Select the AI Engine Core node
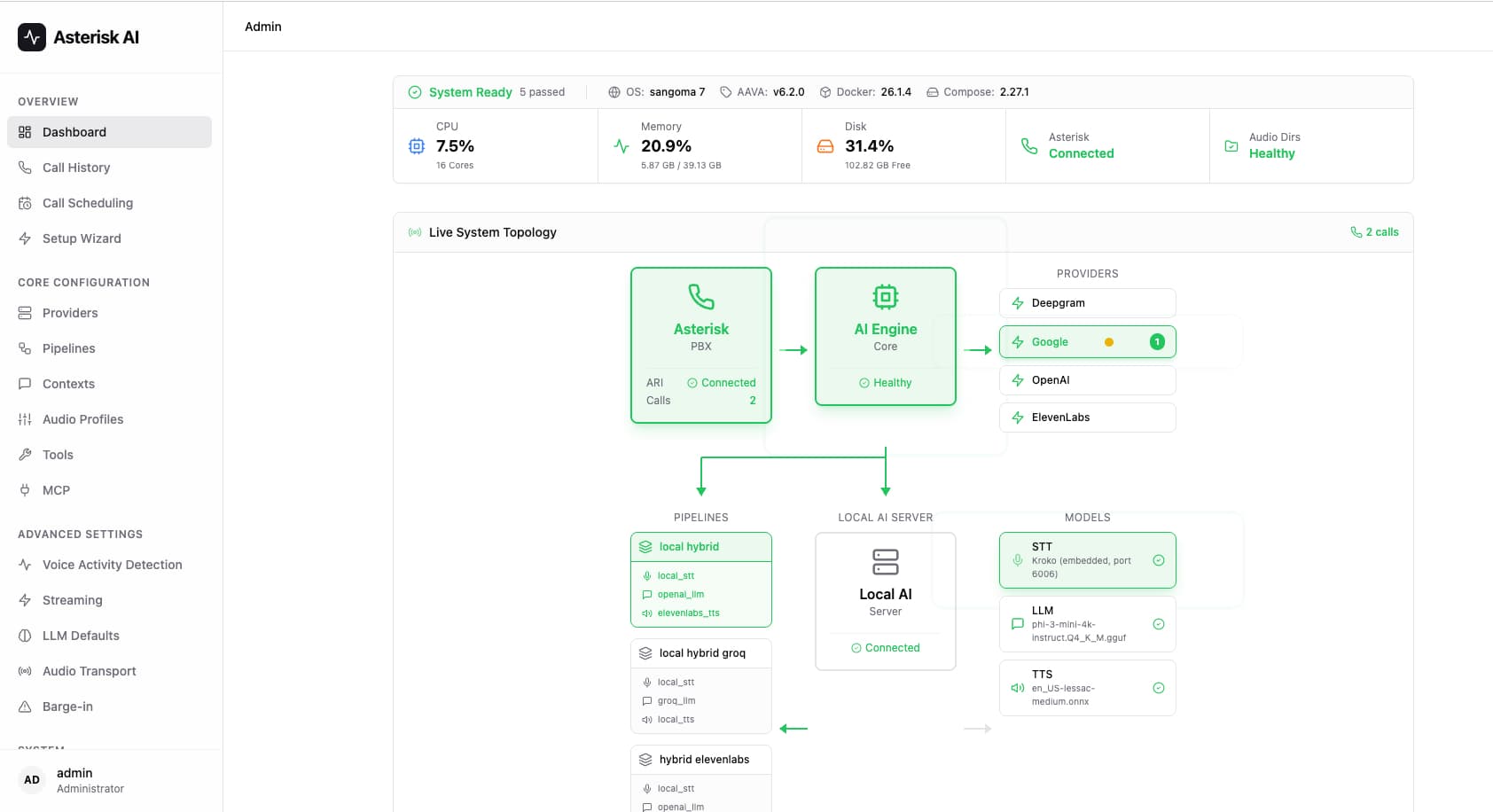 click(886, 336)
